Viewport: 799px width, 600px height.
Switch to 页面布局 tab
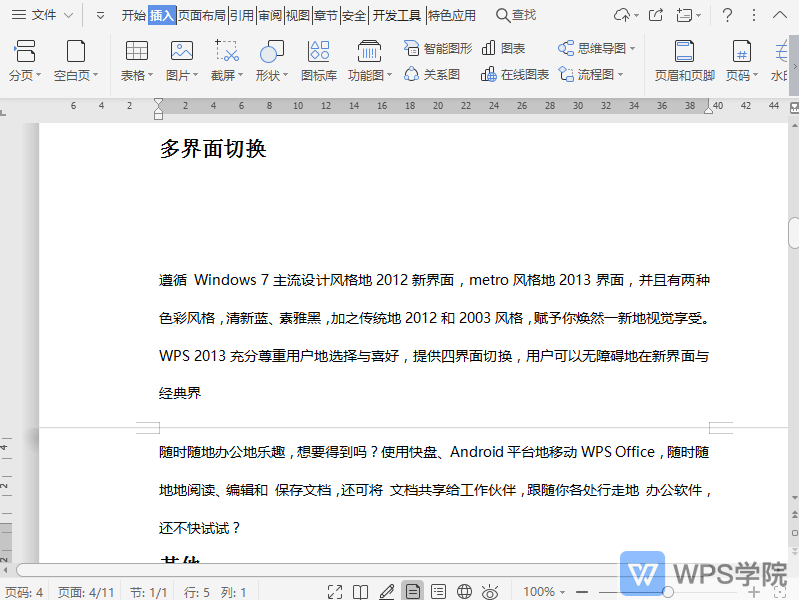tap(202, 16)
